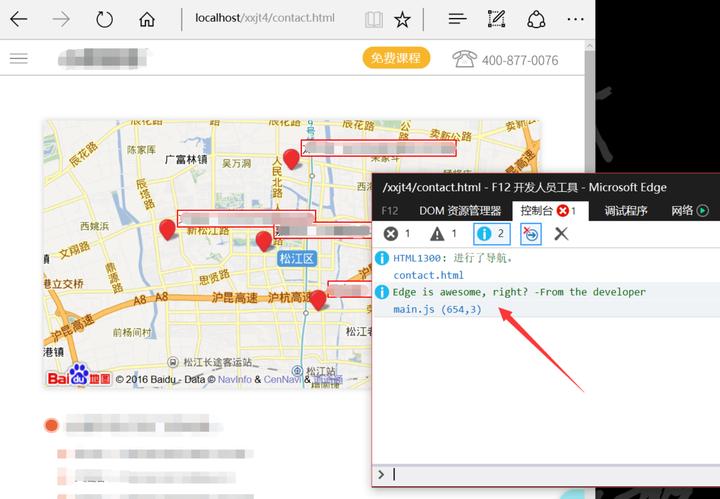Click the left map marker near 新松江路
This screenshot has height=499, width=720.
point(167,230)
